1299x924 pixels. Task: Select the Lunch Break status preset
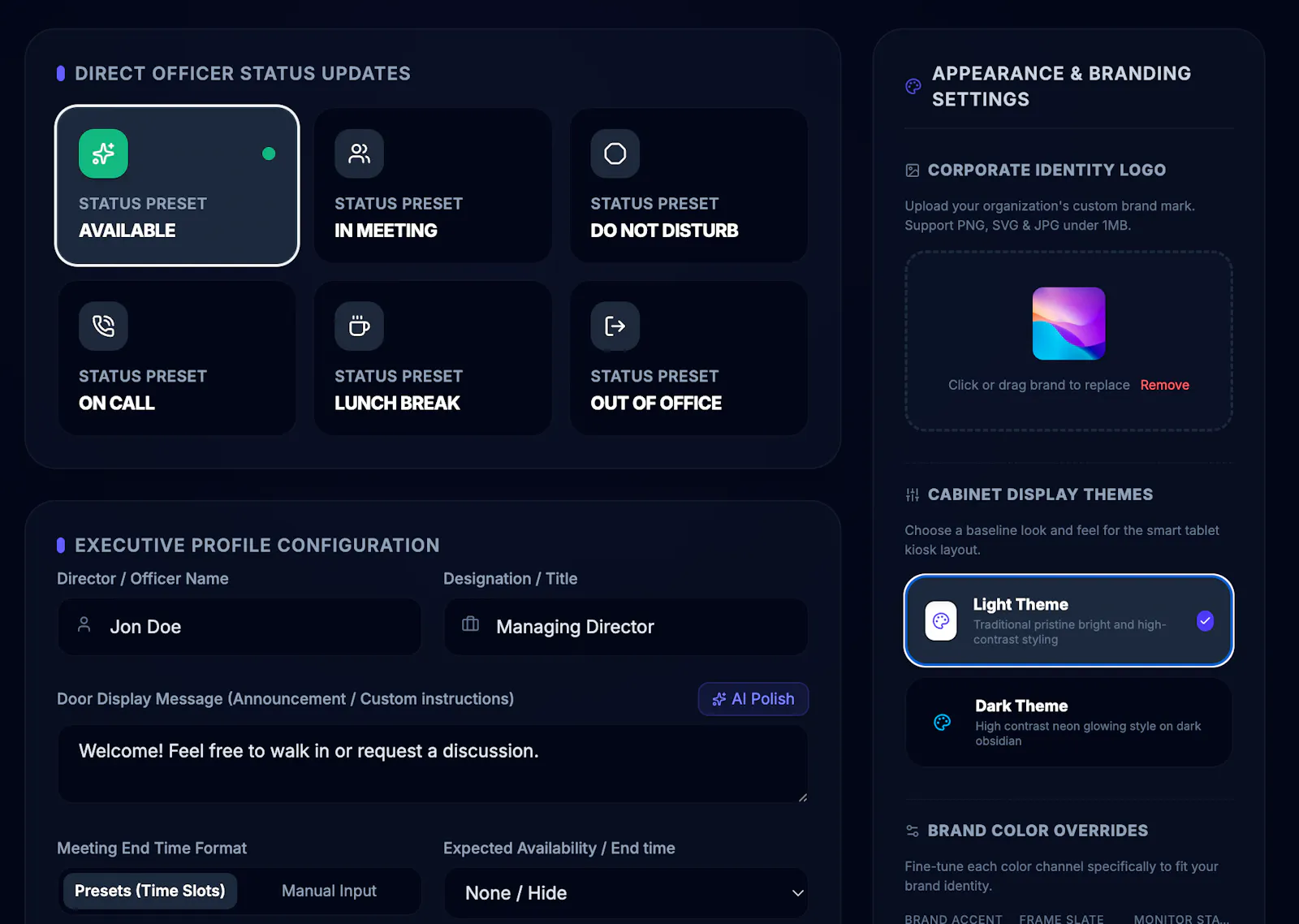(433, 358)
